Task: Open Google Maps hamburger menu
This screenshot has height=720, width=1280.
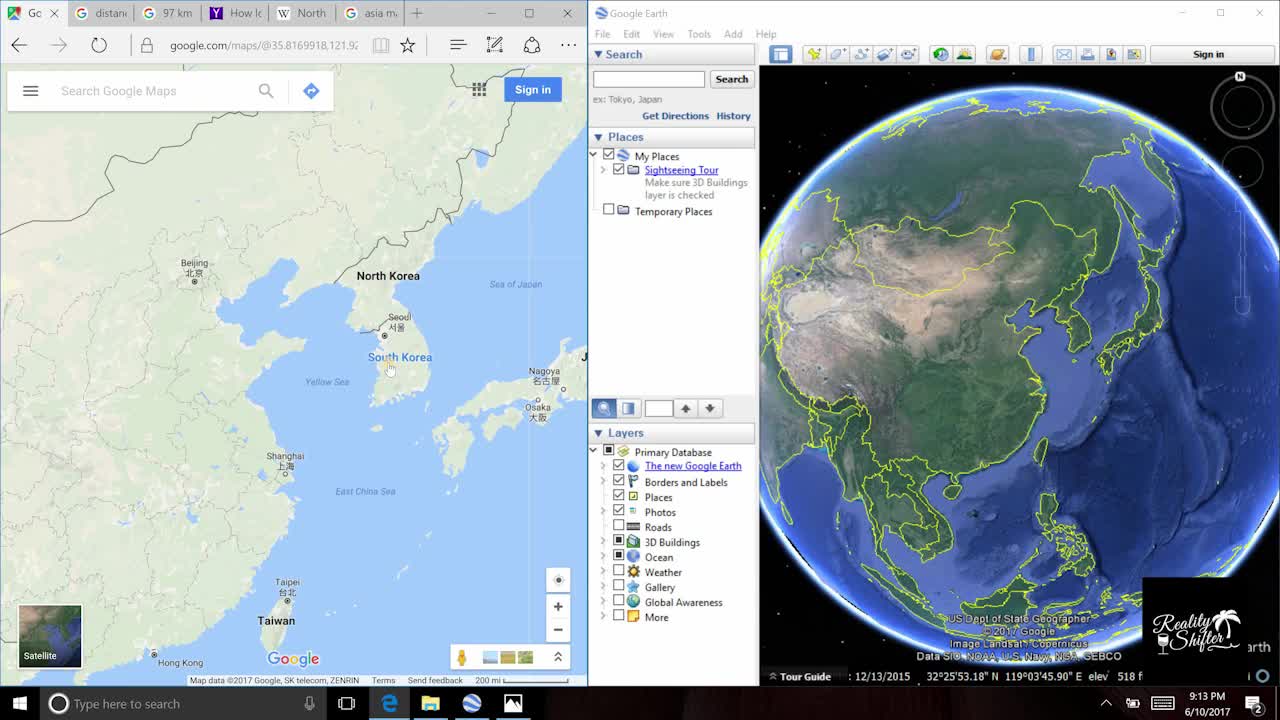Action: click(31, 91)
